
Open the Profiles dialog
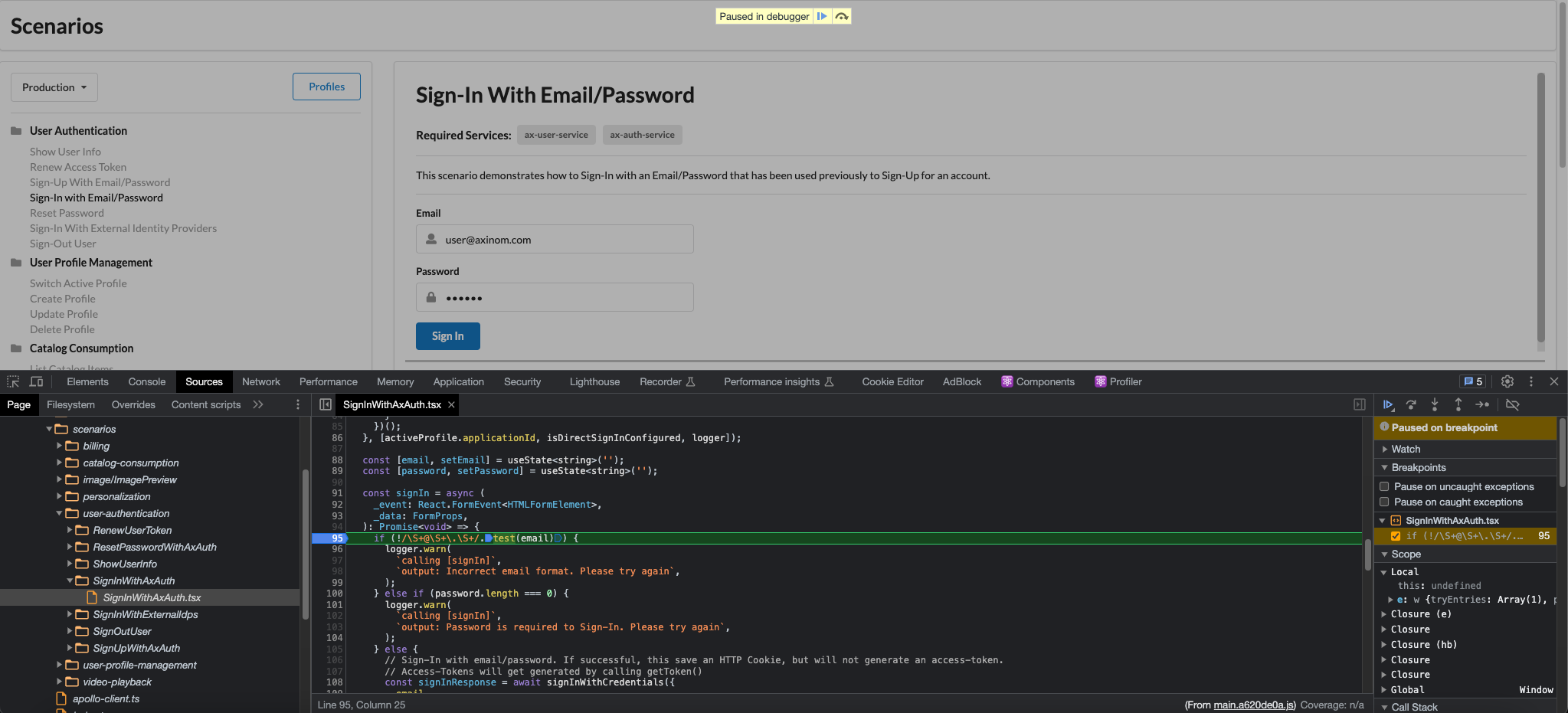(326, 86)
